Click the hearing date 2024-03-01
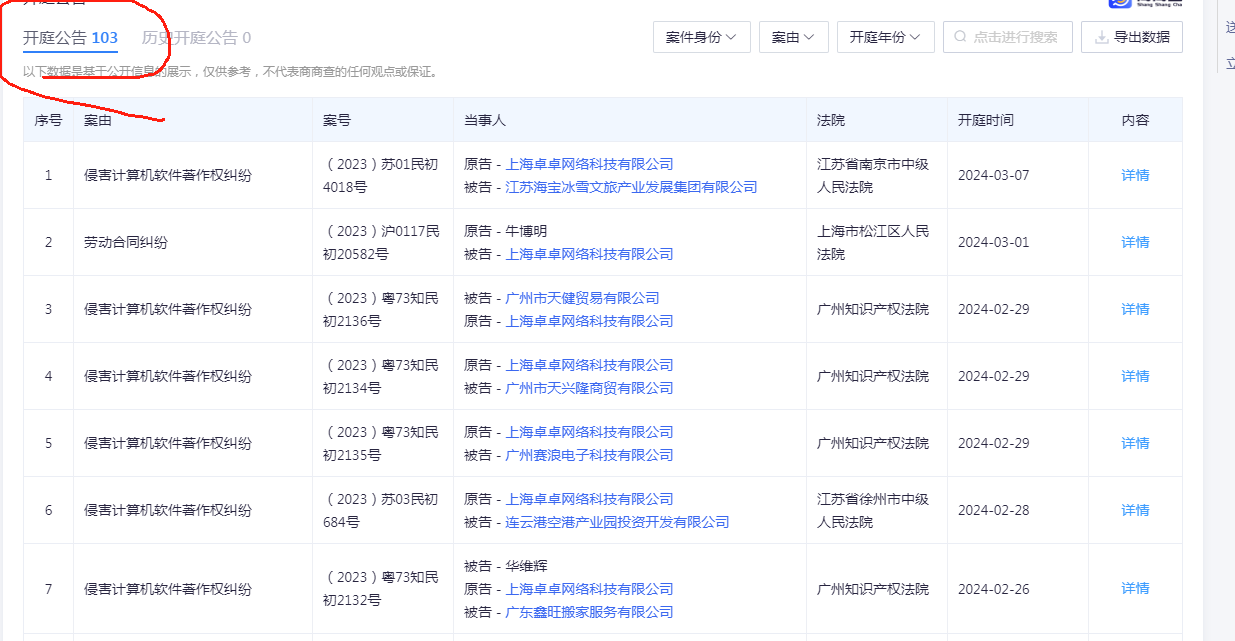1235x641 pixels. pyautogui.click(x=993, y=242)
